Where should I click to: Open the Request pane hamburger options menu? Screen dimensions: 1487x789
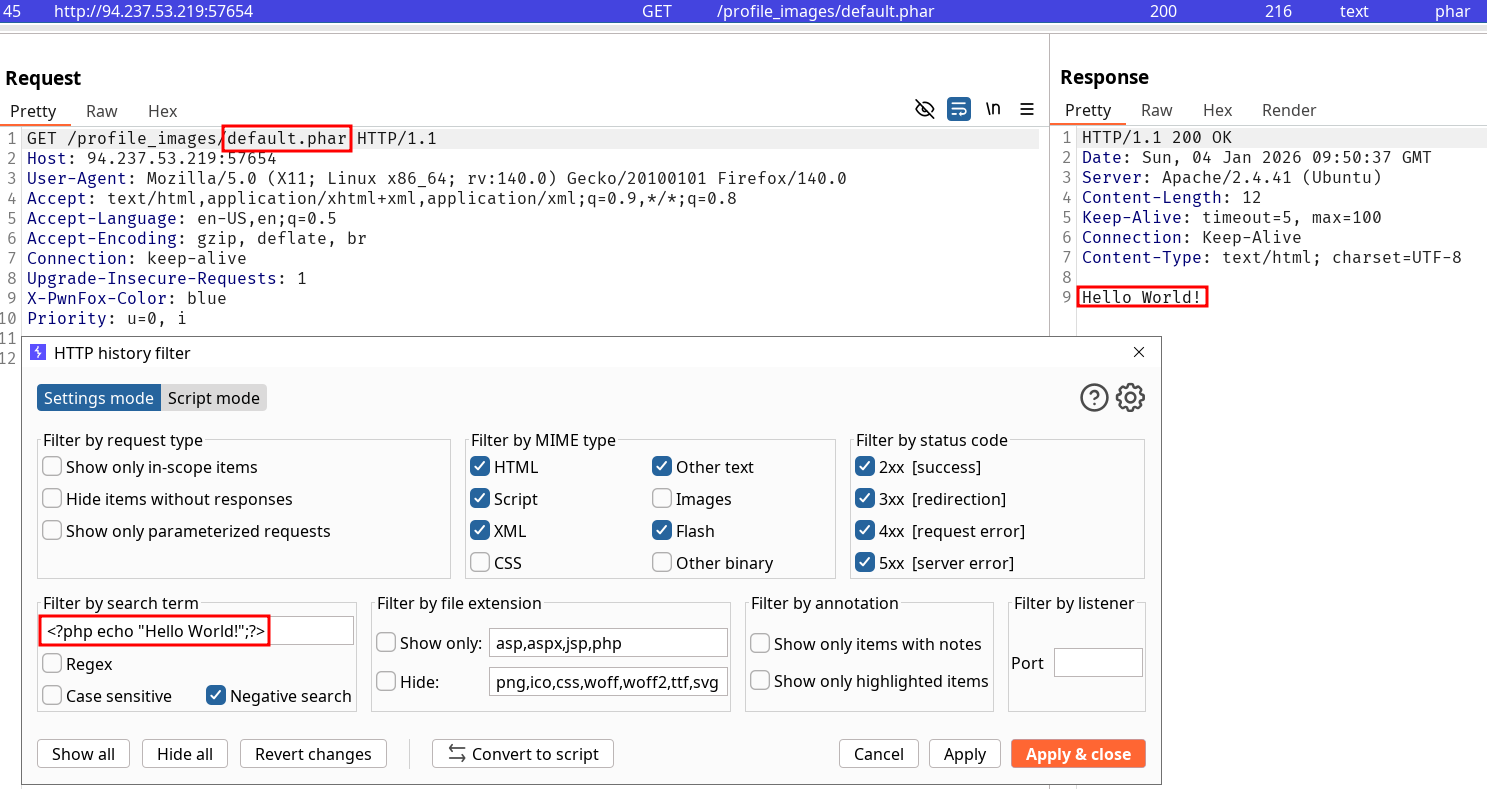(x=1027, y=109)
